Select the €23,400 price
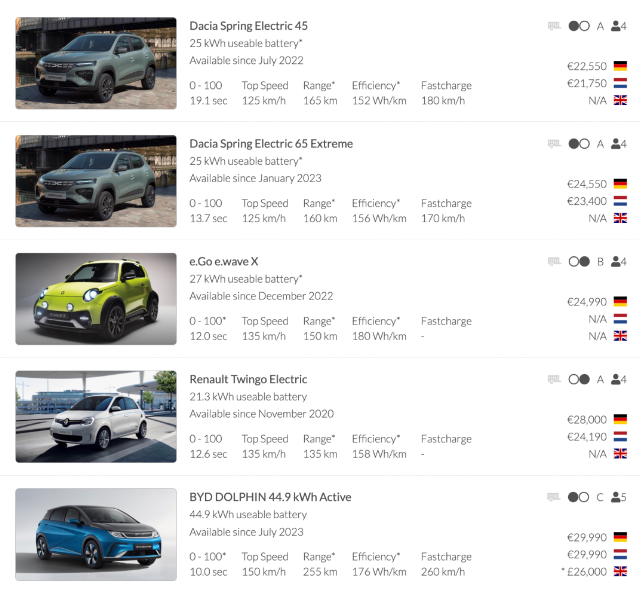Screen dimensions: 640x590 (x=587, y=201)
